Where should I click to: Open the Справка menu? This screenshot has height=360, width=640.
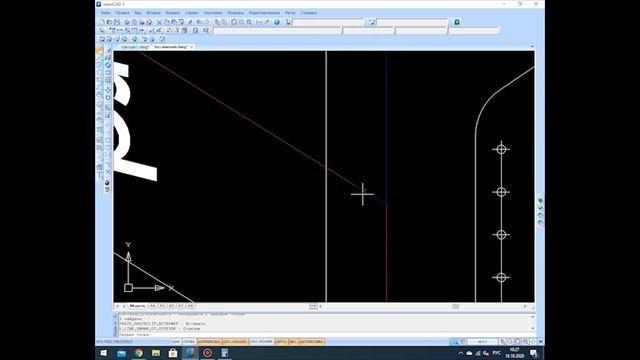(309, 13)
